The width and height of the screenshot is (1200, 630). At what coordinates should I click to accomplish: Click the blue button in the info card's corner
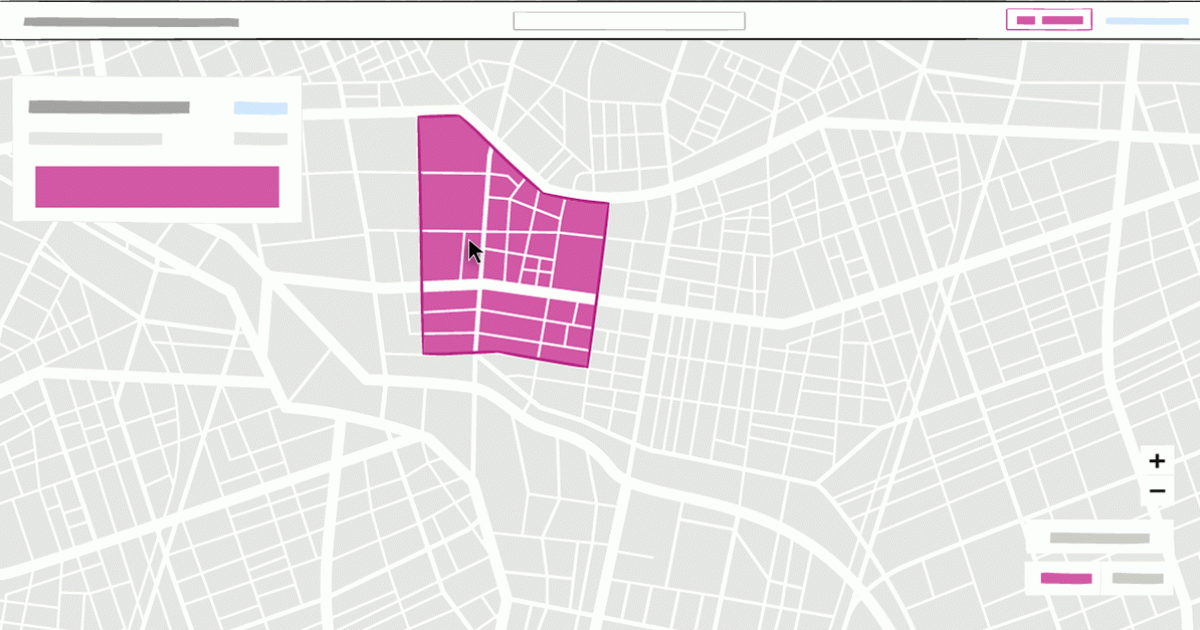point(262,106)
